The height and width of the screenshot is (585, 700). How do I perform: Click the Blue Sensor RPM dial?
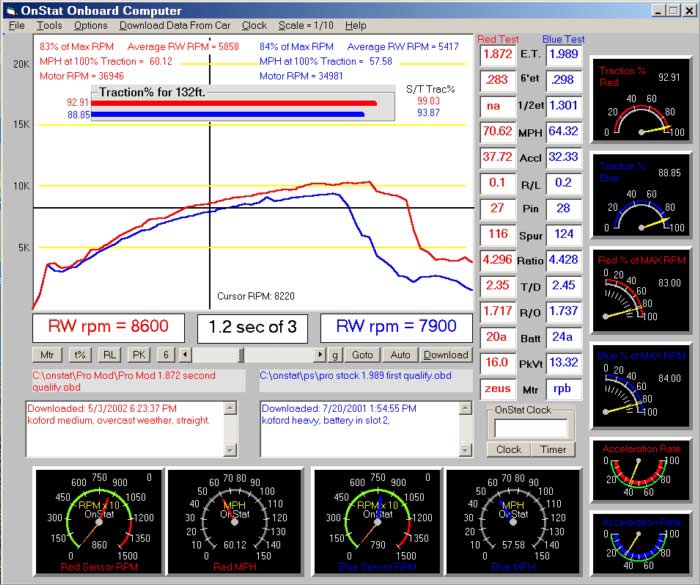377,521
